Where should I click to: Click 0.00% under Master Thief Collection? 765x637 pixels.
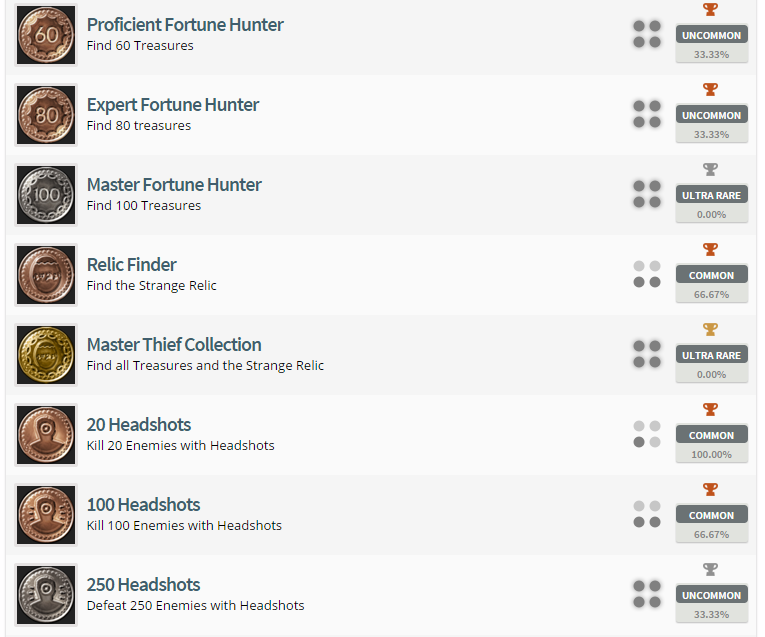point(711,374)
